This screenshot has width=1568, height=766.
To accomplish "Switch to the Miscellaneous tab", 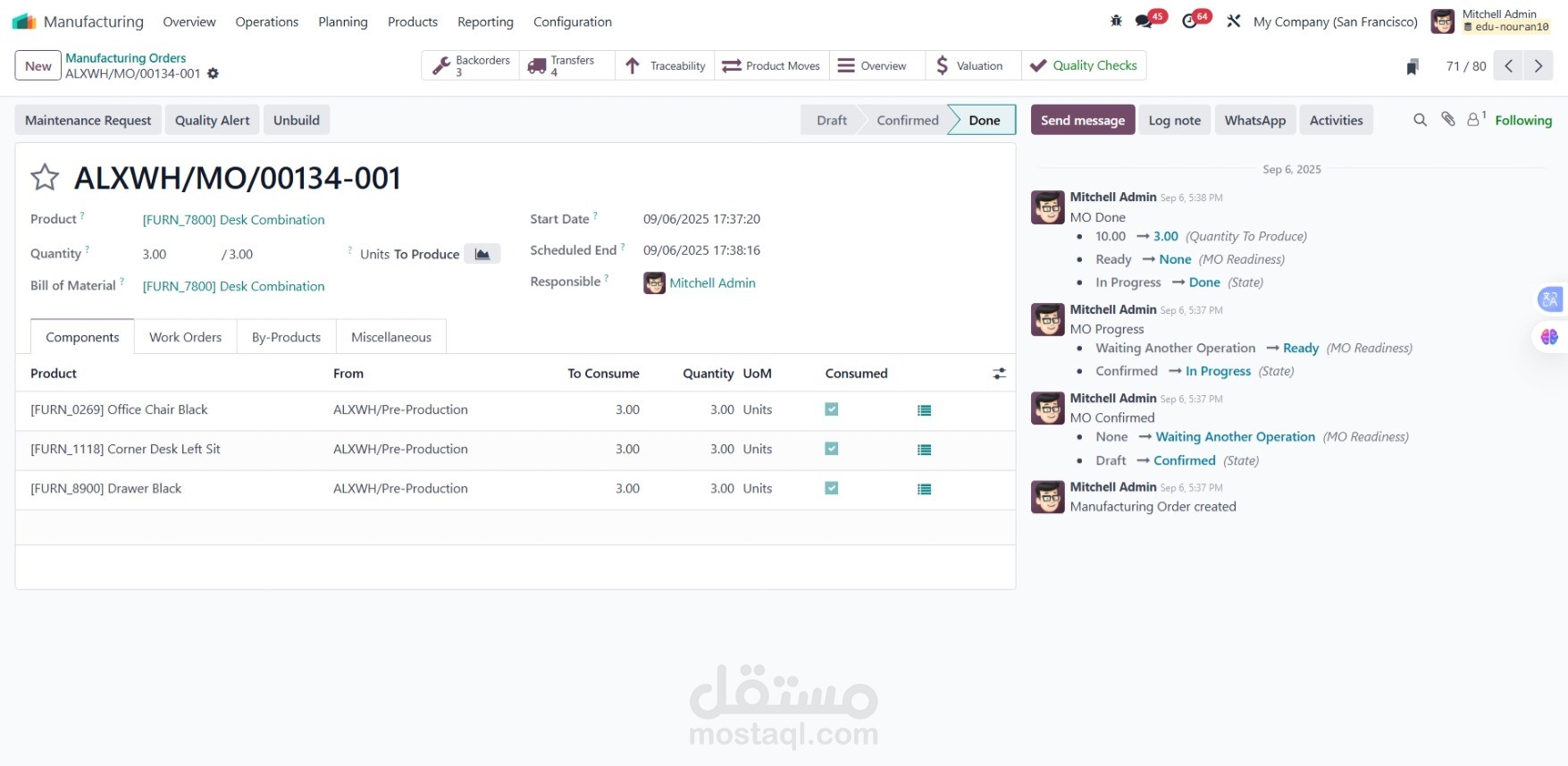I will [391, 337].
